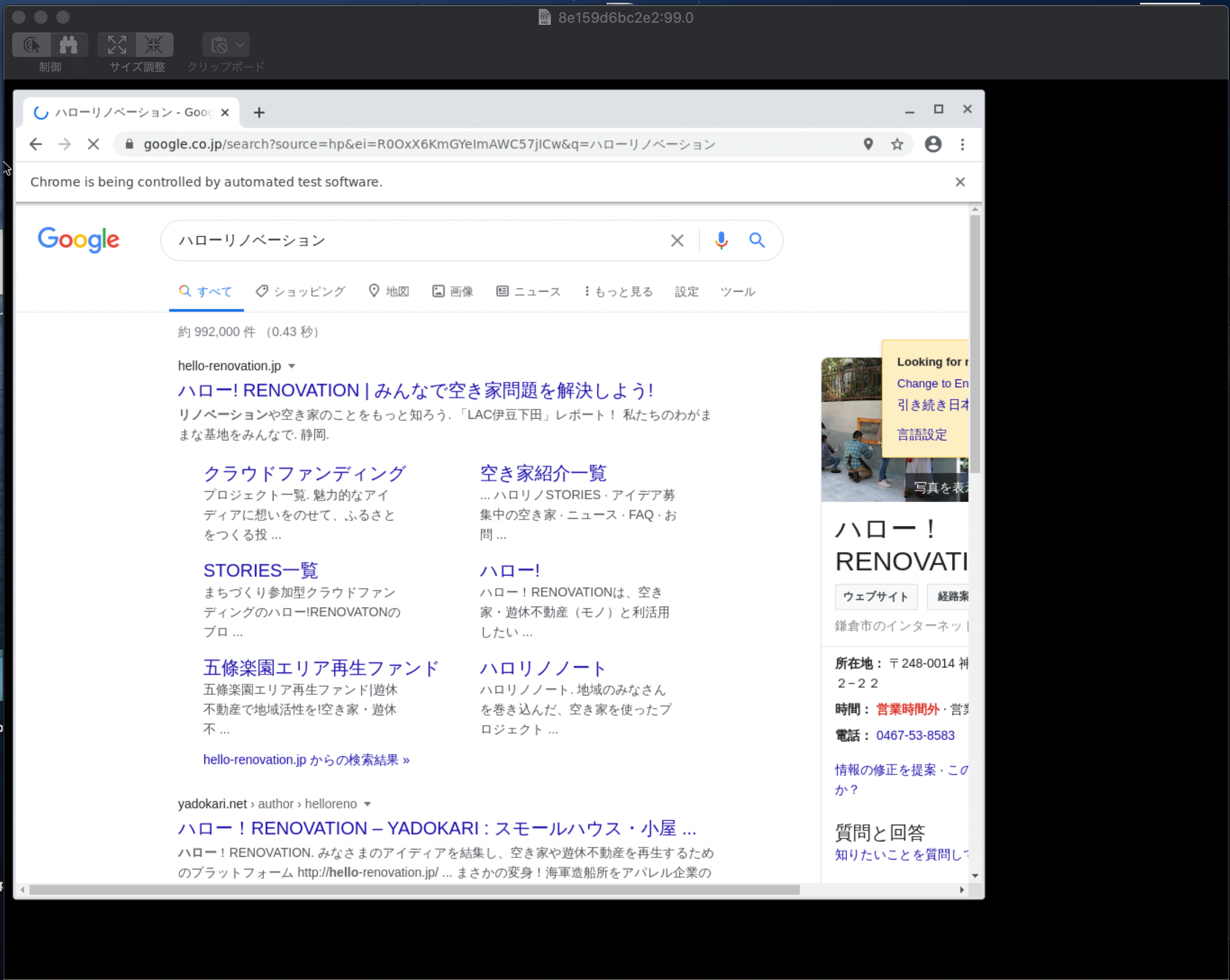Click the VNC control mode cursor icon
The height and width of the screenshot is (980, 1230).
(x=32, y=45)
